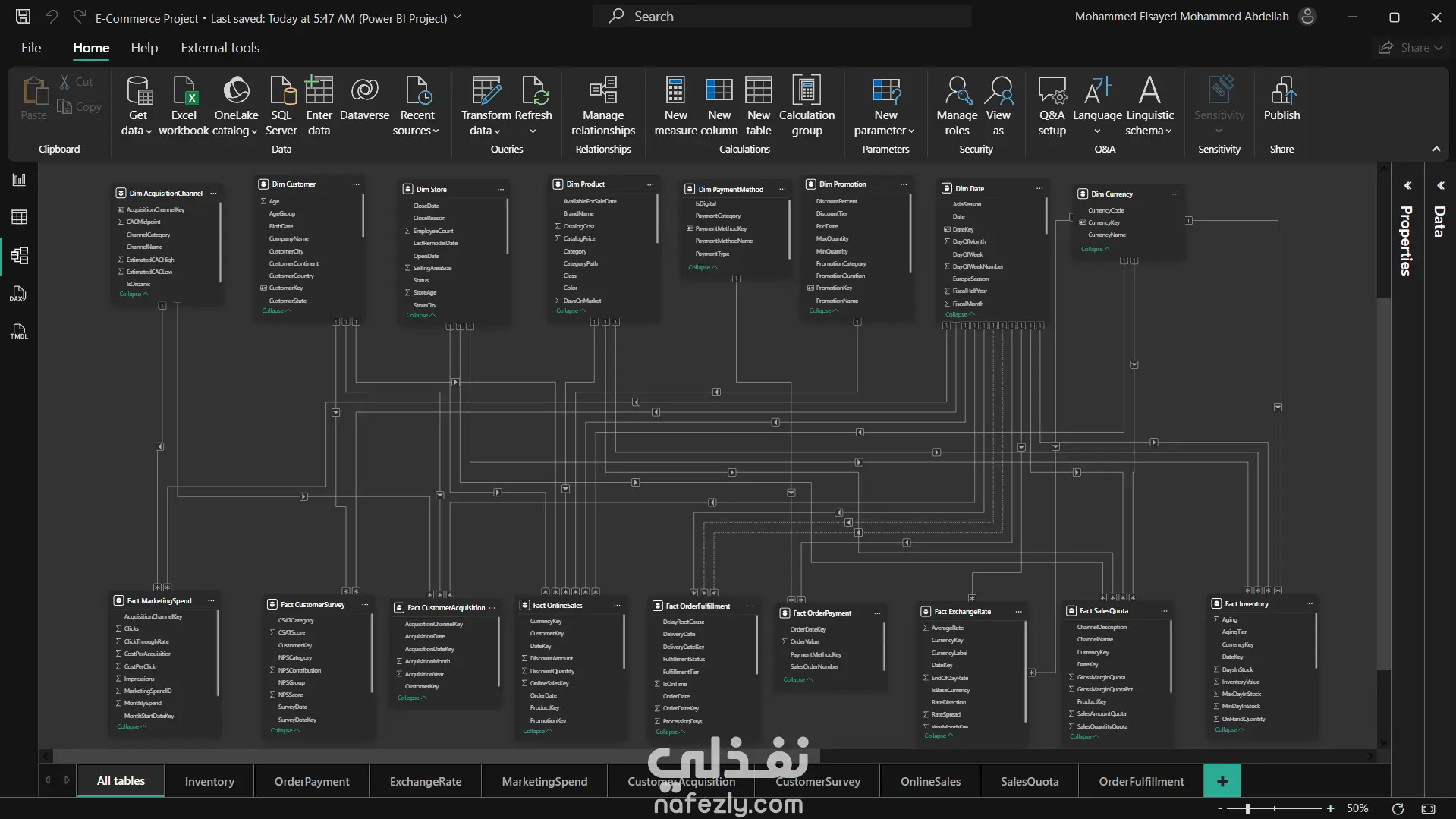Click View as roles icon
Image resolution: width=1456 pixels, height=819 pixels.
click(x=998, y=90)
